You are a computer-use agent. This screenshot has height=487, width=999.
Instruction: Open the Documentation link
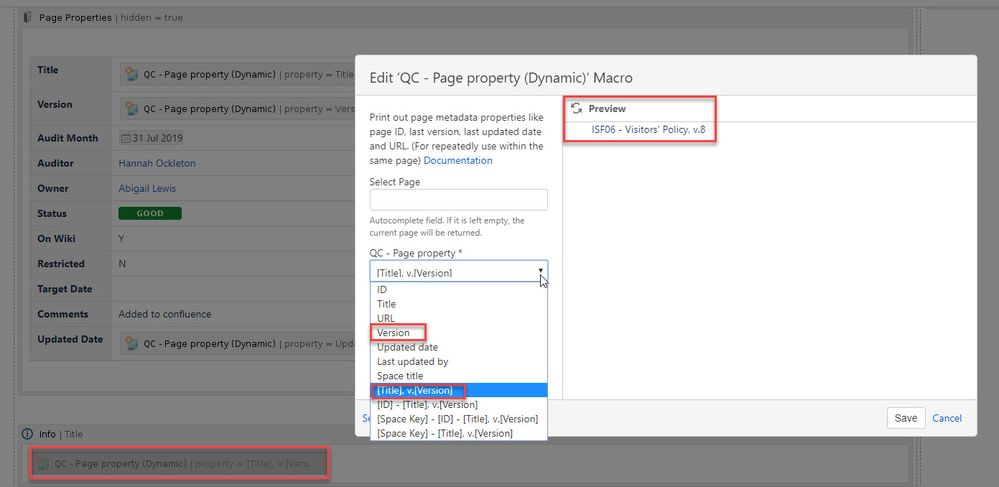457,161
